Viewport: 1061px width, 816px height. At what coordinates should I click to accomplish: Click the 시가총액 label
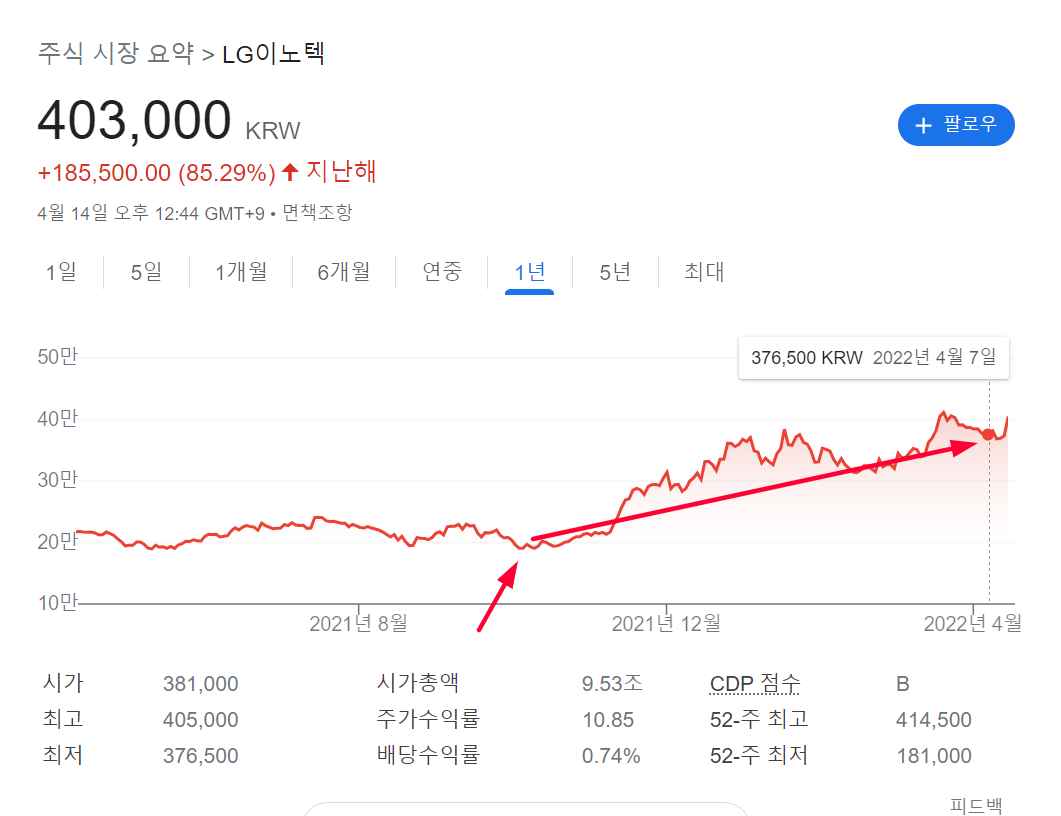coord(418,683)
